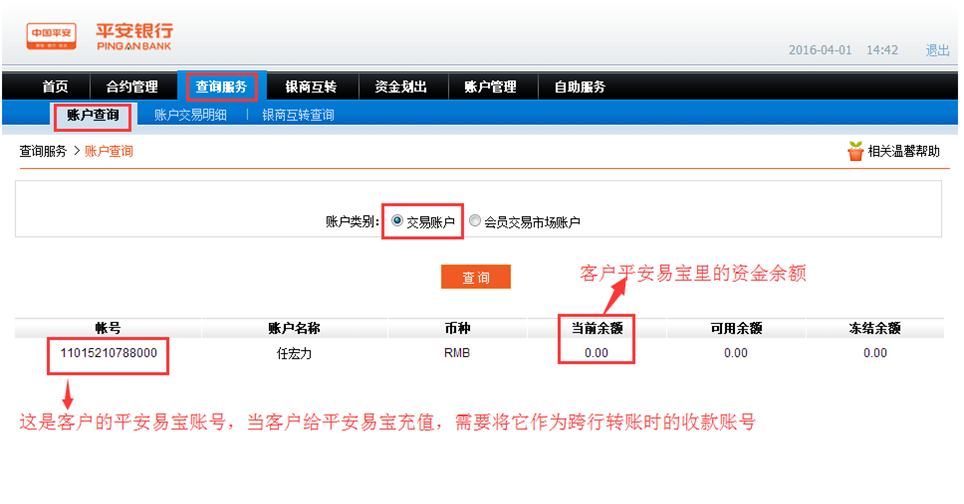
Task: Open the 查询服务 menu
Action: [221, 87]
